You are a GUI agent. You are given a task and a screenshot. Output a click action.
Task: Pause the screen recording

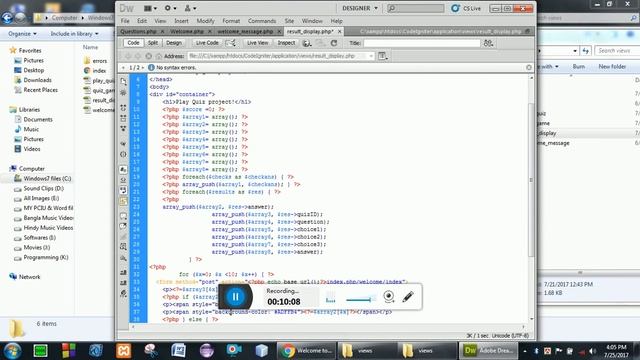(235, 297)
